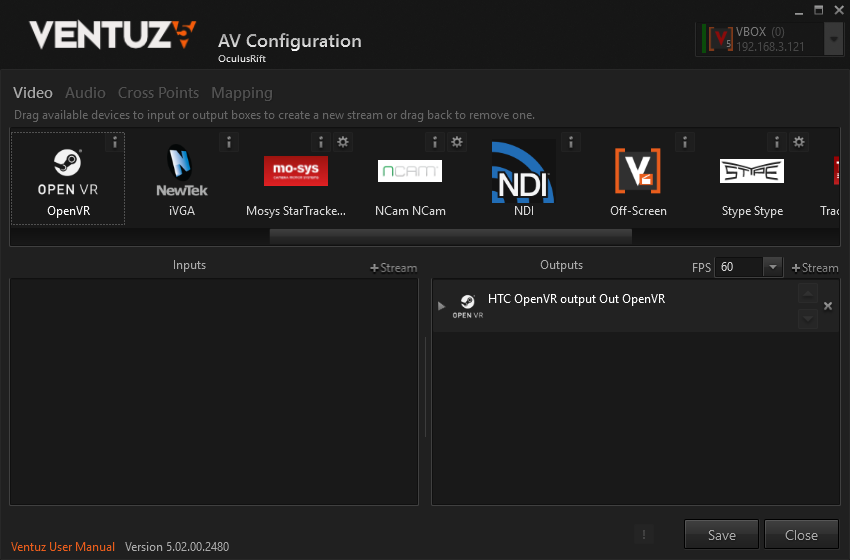The height and width of the screenshot is (560, 850).
Task: Select the Stype device icon
Action: (752, 171)
